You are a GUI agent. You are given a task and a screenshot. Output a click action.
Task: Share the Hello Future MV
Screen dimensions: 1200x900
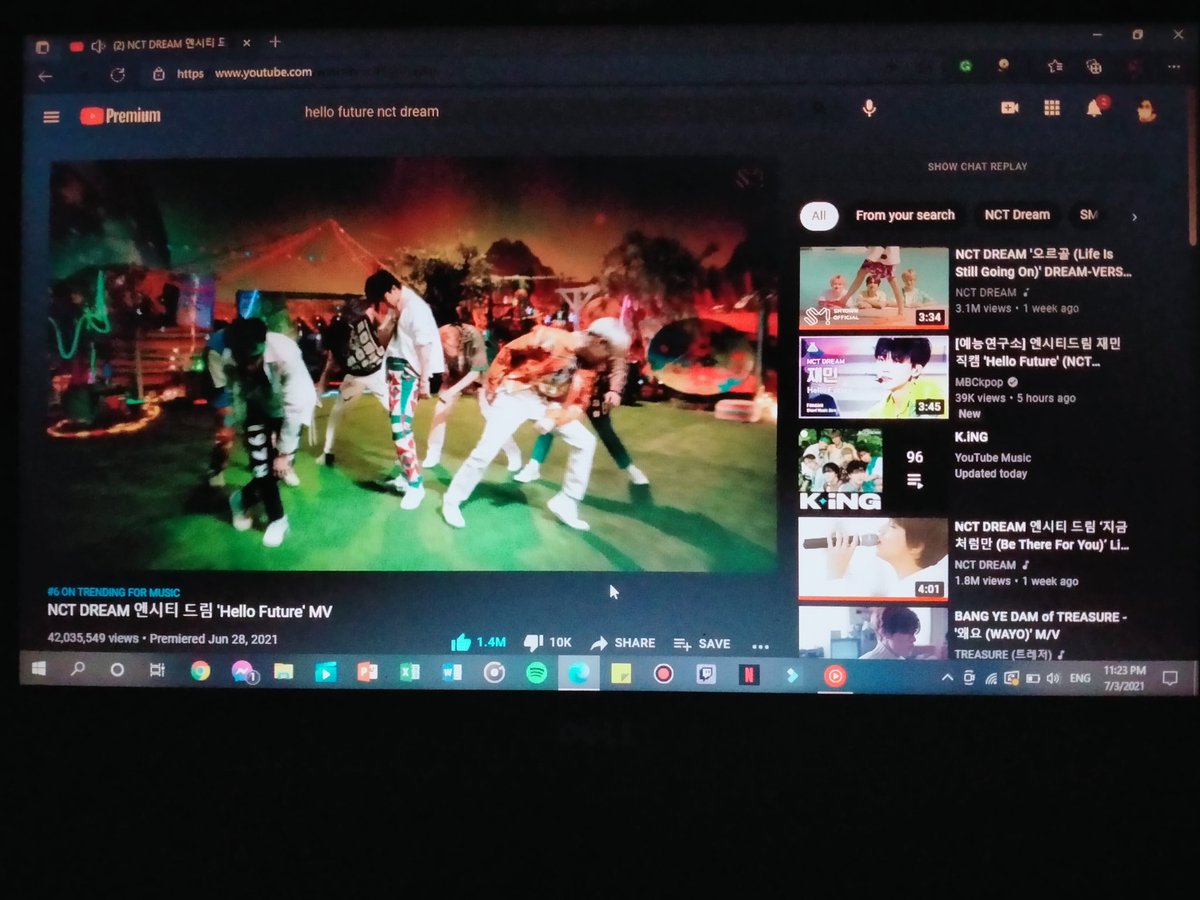point(623,643)
